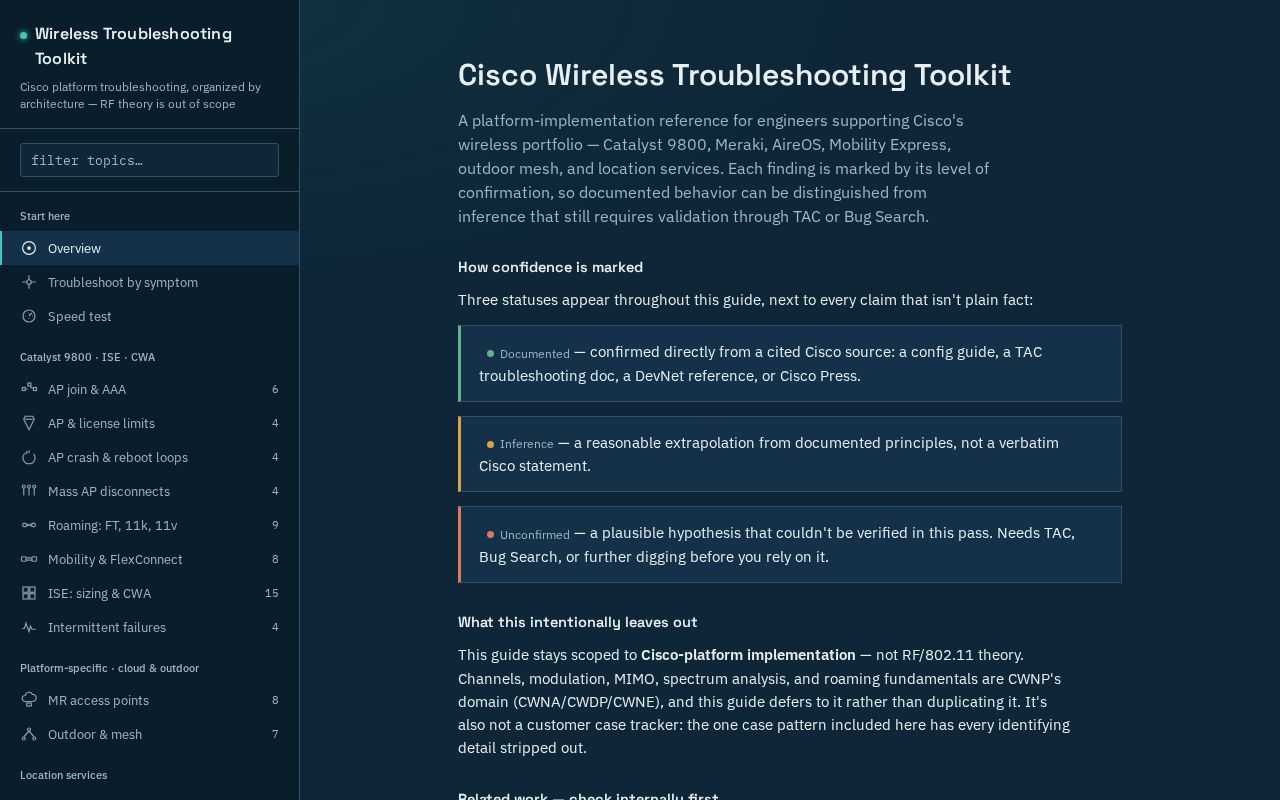This screenshot has height=800, width=1280.
Task: Open the MR access points topic
Action: click(149, 700)
